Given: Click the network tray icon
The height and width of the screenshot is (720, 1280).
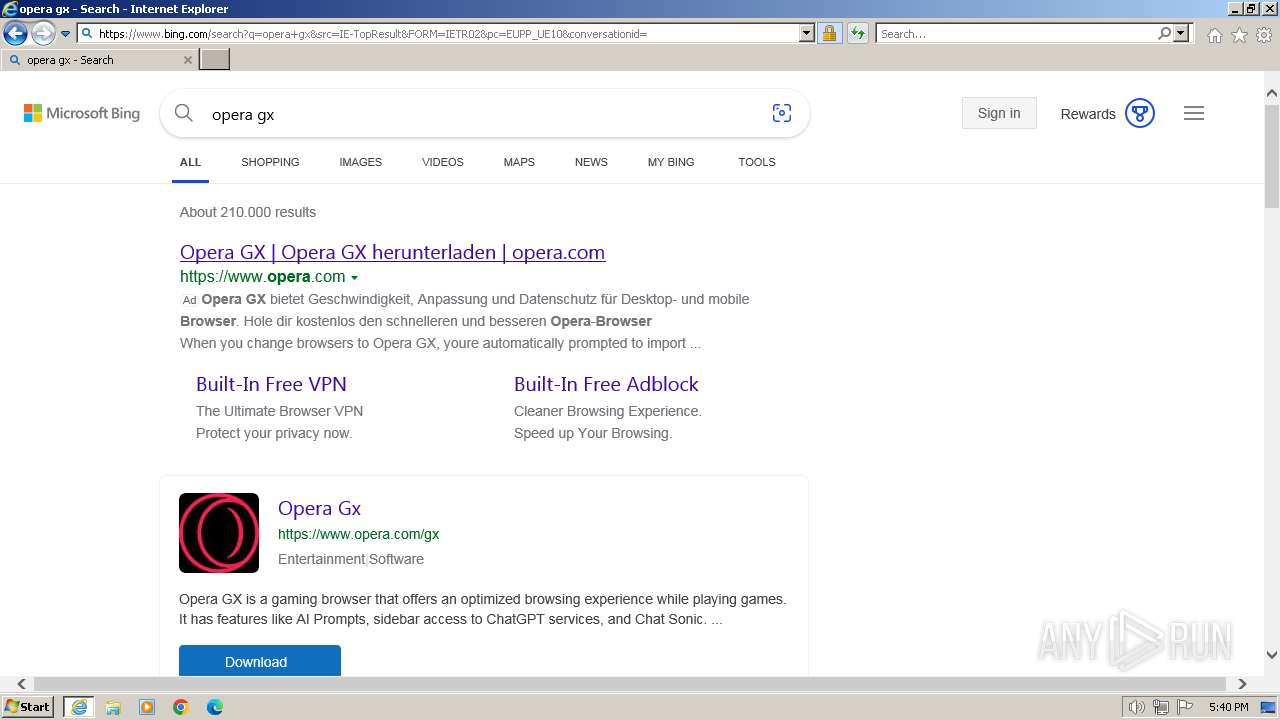Looking at the screenshot, I should pos(1160,707).
